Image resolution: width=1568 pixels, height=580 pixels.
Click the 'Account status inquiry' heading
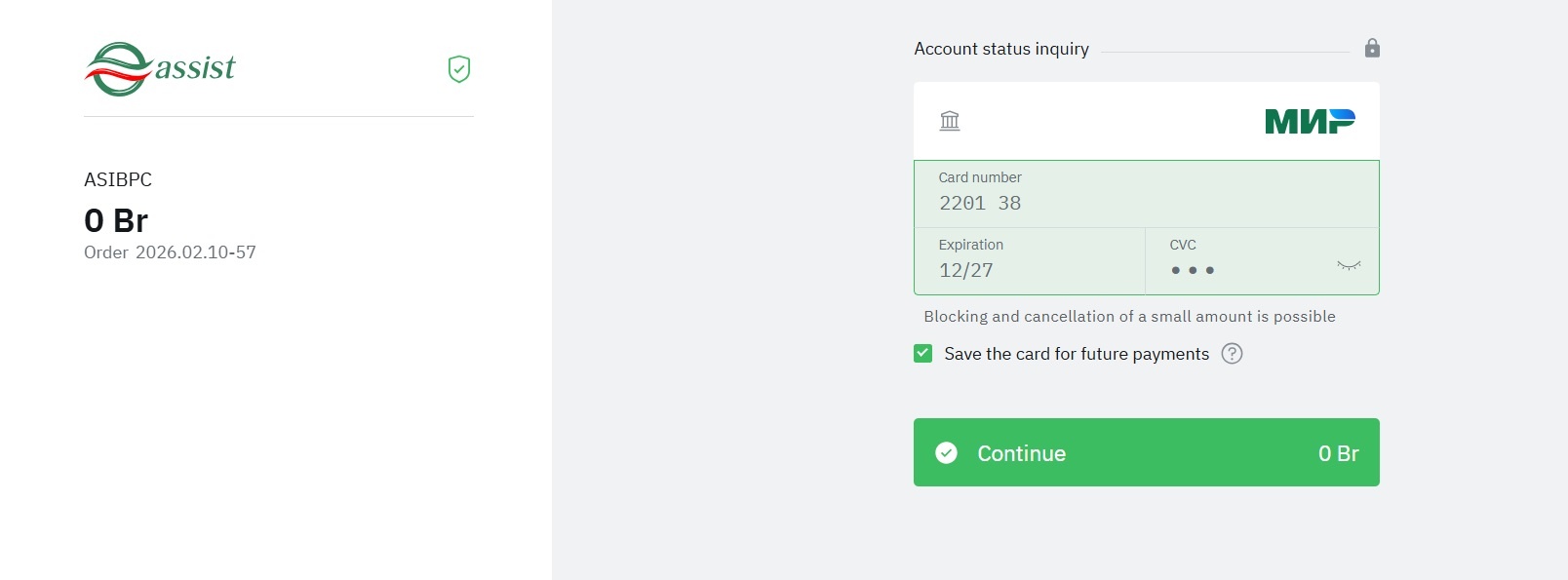pos(1001,49)
